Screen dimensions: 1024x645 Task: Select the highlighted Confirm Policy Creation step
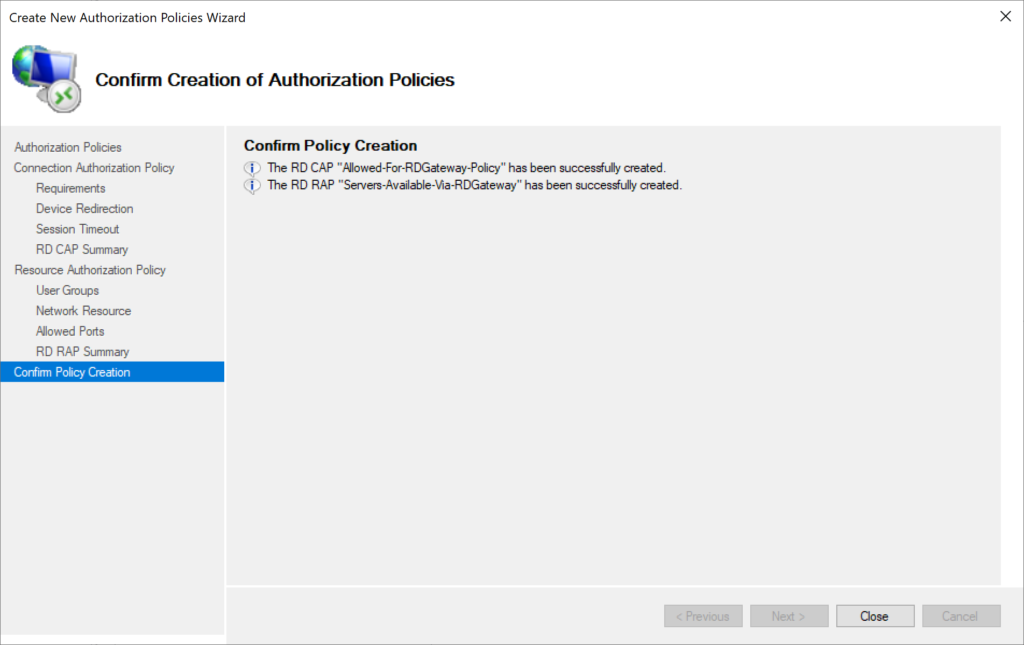click(x=71, y=371)
